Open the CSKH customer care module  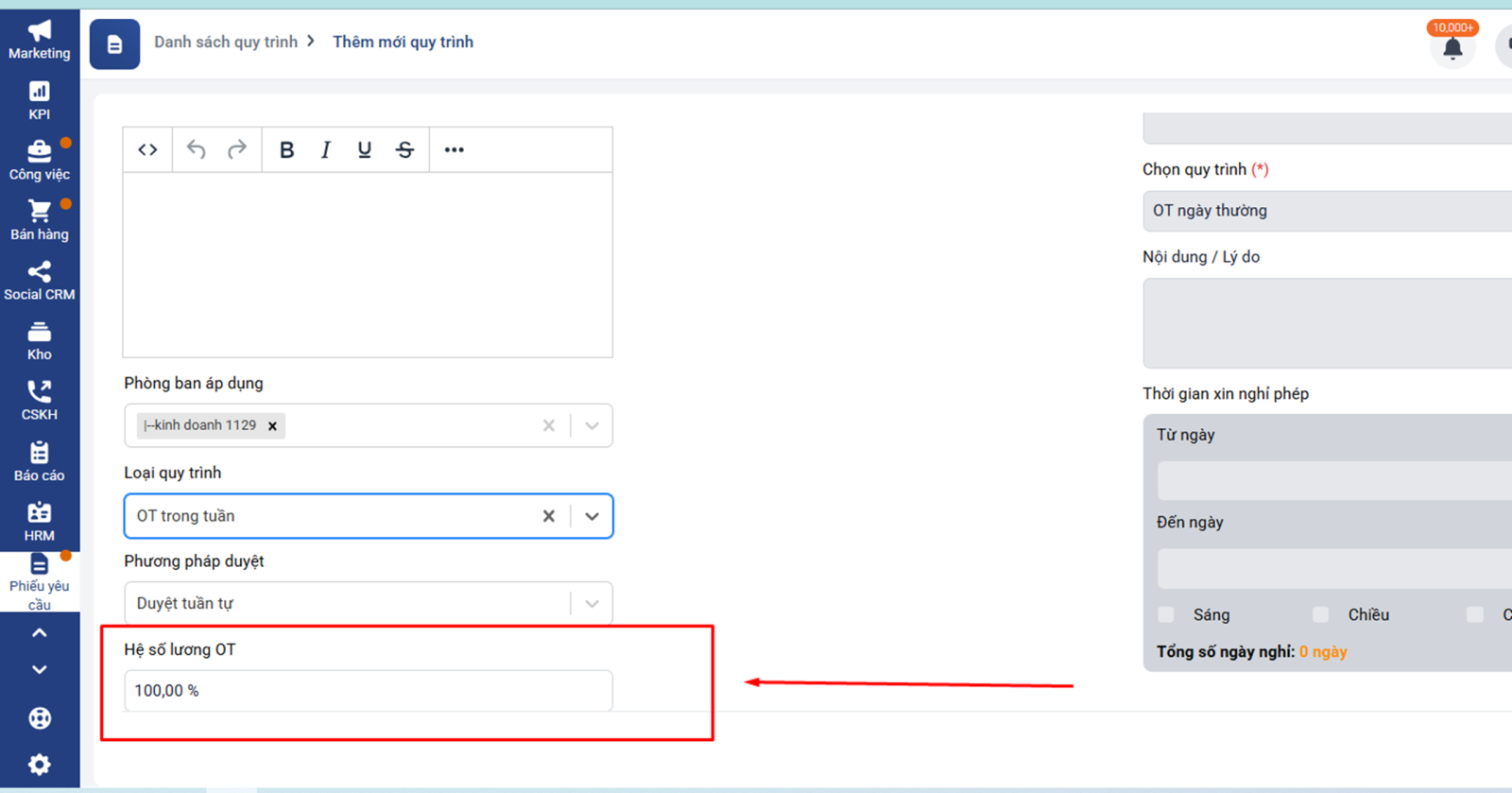pyautogui.click(x=39, y=401)
